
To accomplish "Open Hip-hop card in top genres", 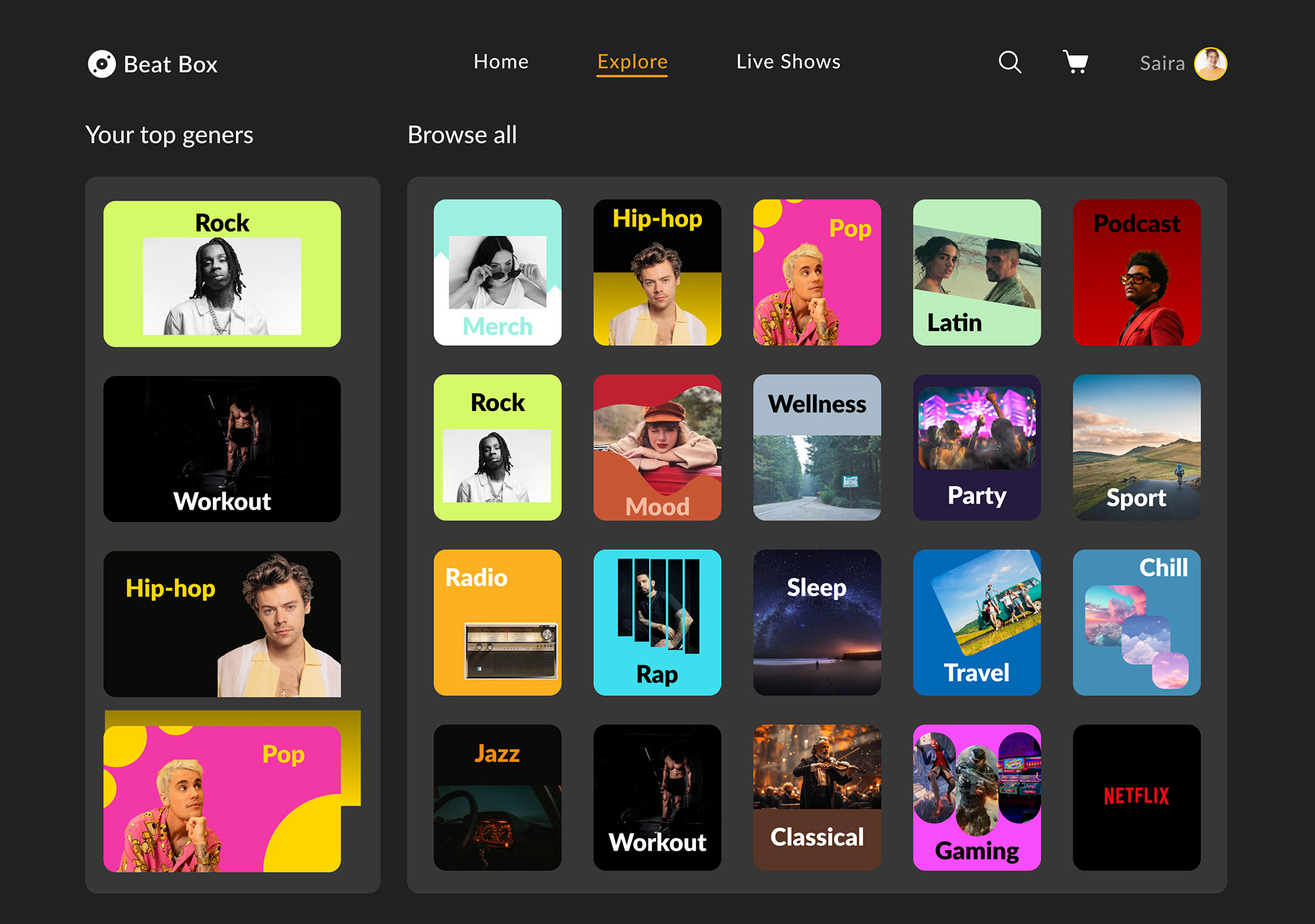I will [222, 624].
